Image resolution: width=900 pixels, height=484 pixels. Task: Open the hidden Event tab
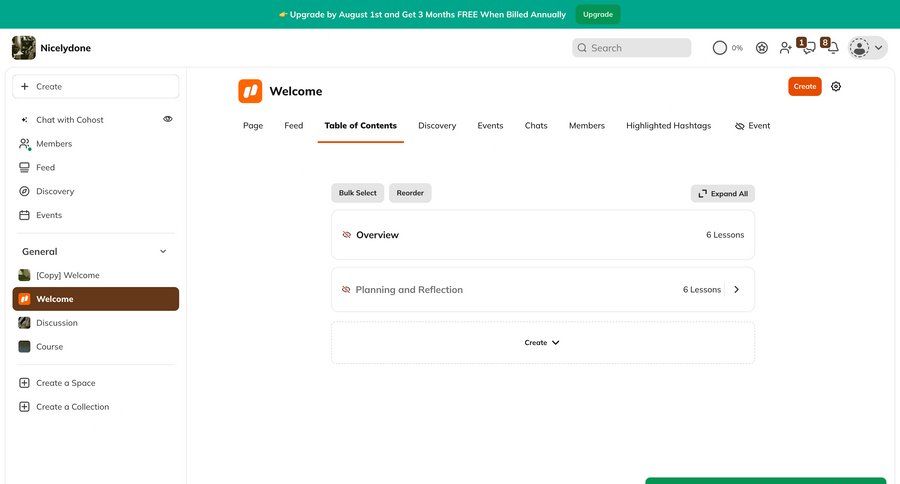coord(752,125)
